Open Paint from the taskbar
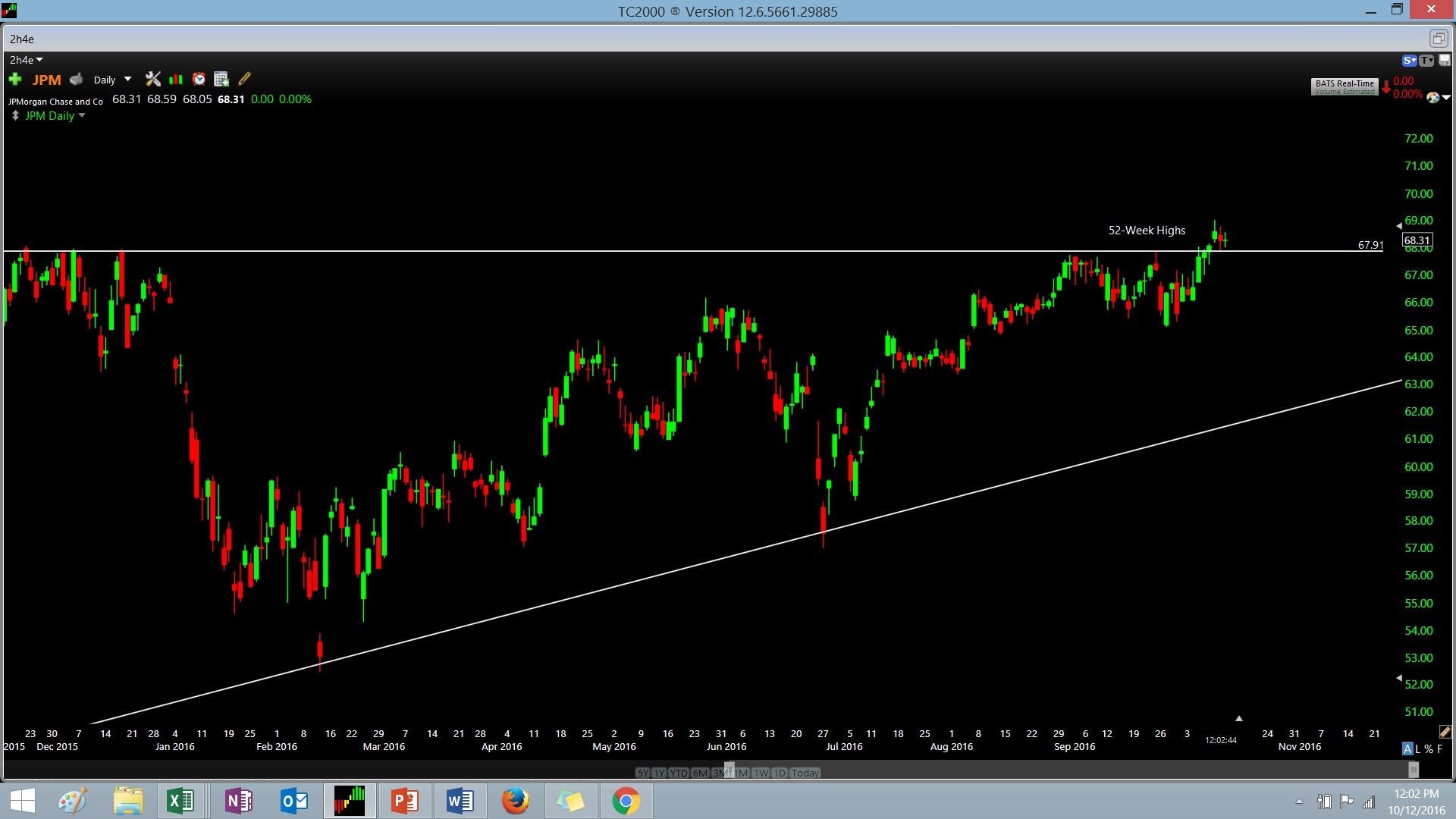This screenshot has height=819, width=1456. tap(73, 801)
